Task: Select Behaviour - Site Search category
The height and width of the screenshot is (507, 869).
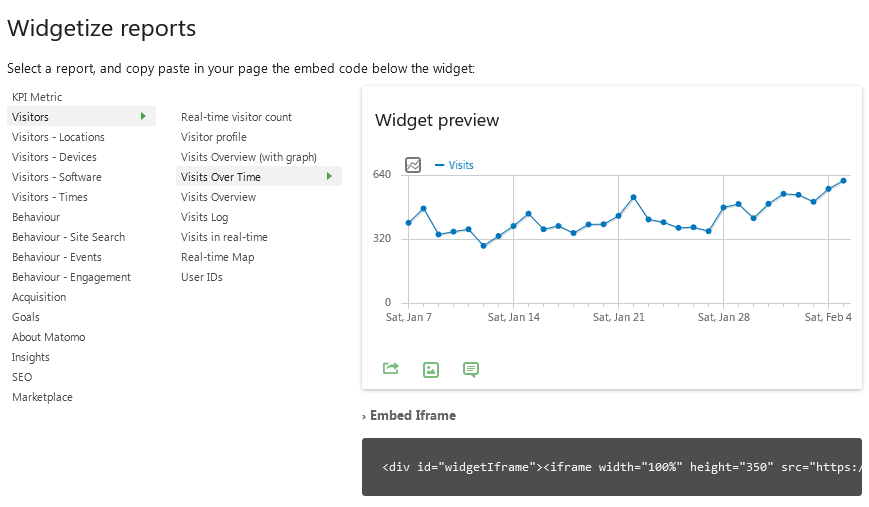Action: point(68,237)
